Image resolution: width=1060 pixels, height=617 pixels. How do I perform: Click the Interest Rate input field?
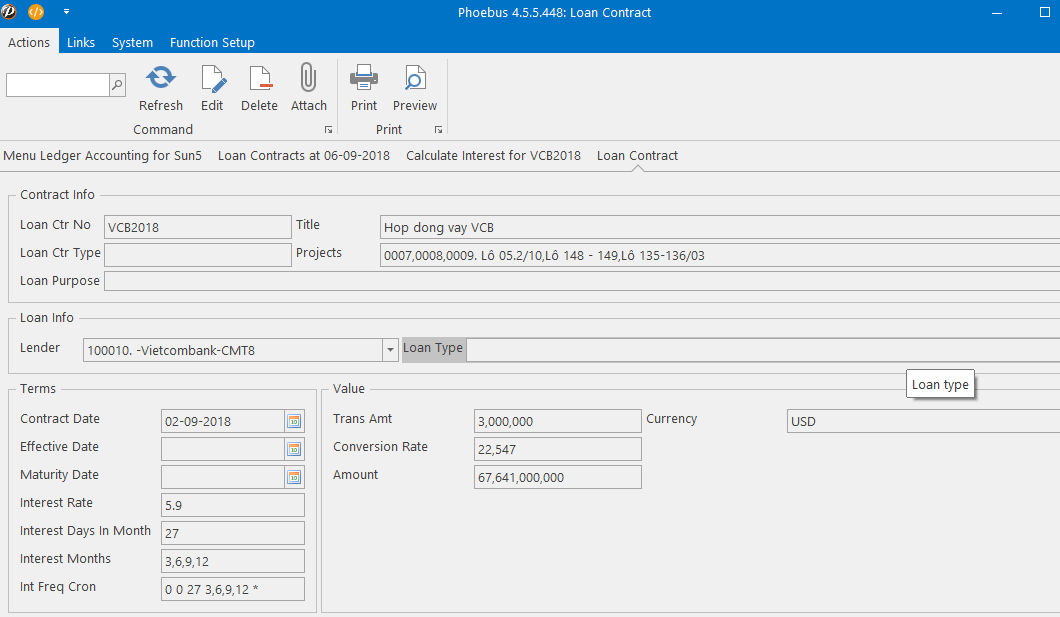pyautogui.click(x=233, y=505)
